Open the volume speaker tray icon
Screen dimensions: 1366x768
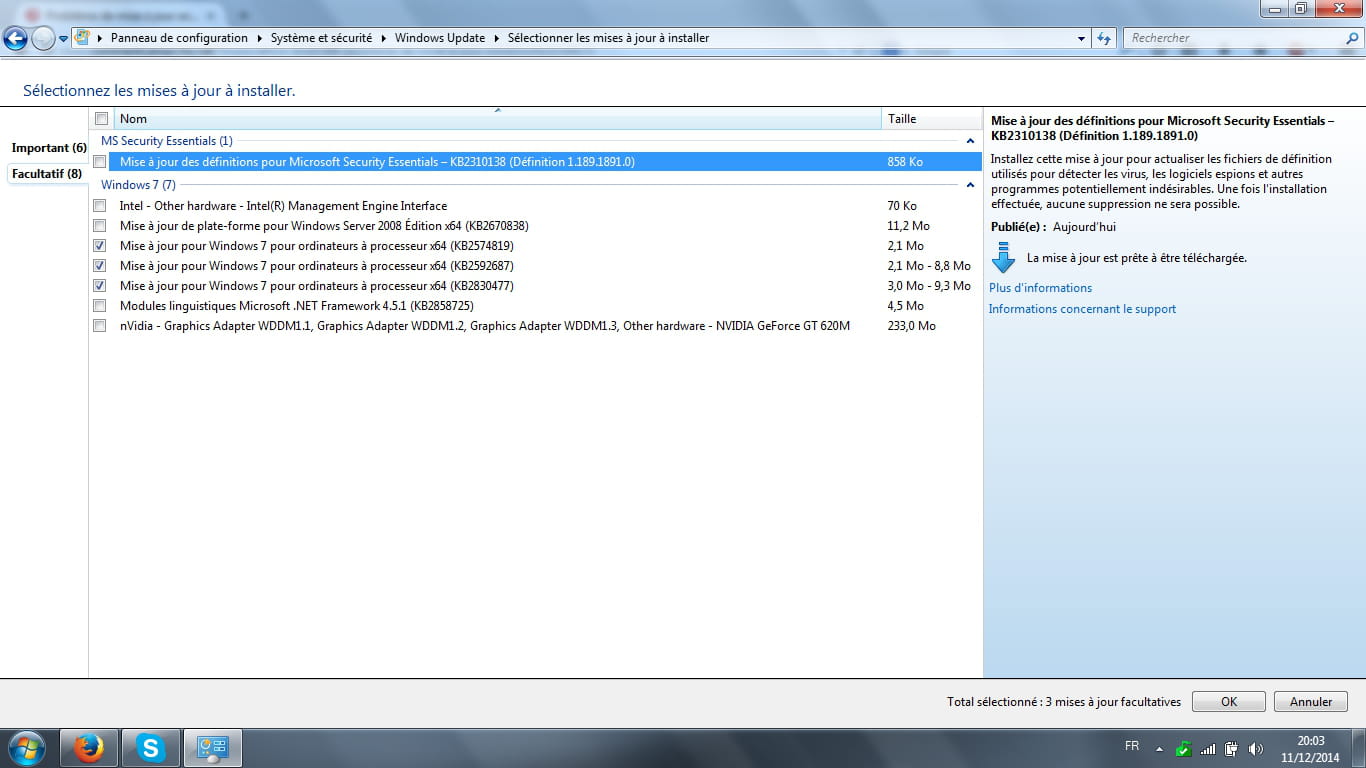tap(1257, 749)
